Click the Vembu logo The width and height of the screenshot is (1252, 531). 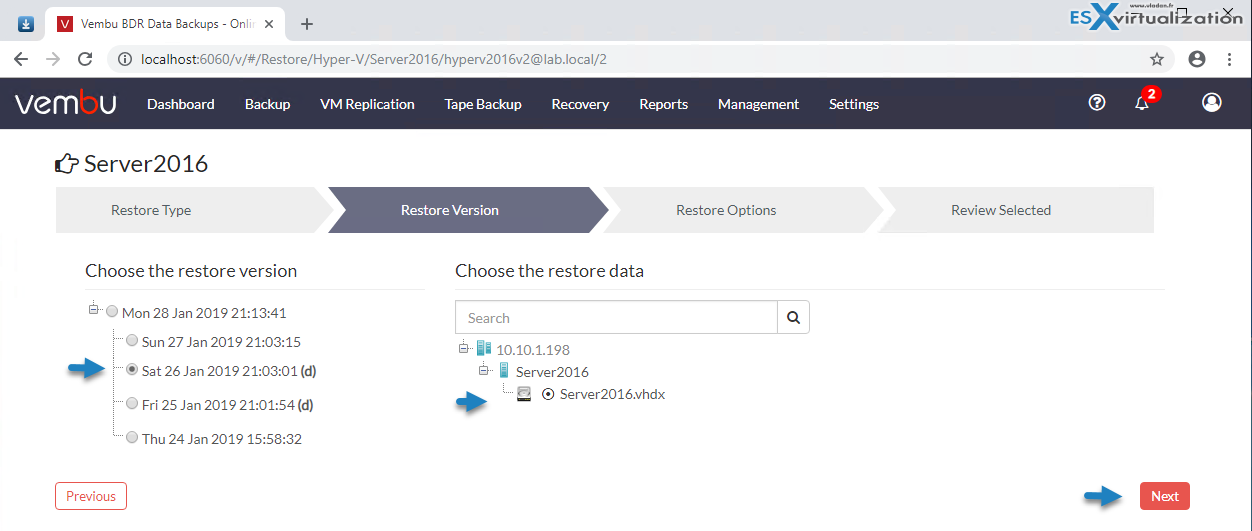click(65, 103)
